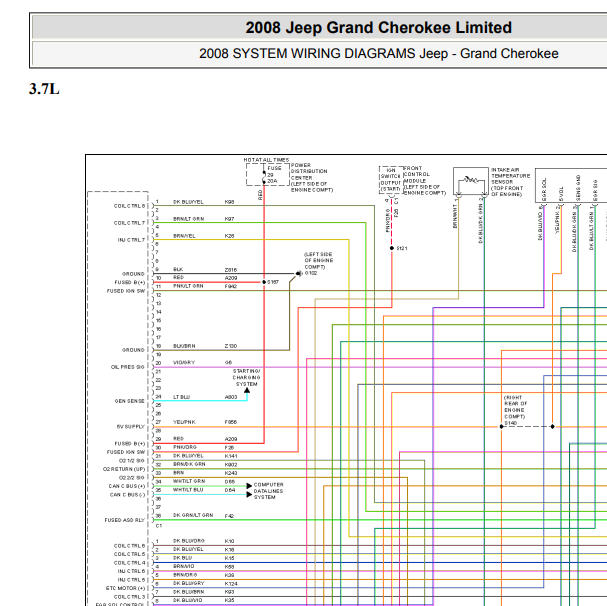Screen dimensions: 607x606
Task: Click the 2008 Jeep Grand Cherokee Limited title
Action: [x=379, y=27]
